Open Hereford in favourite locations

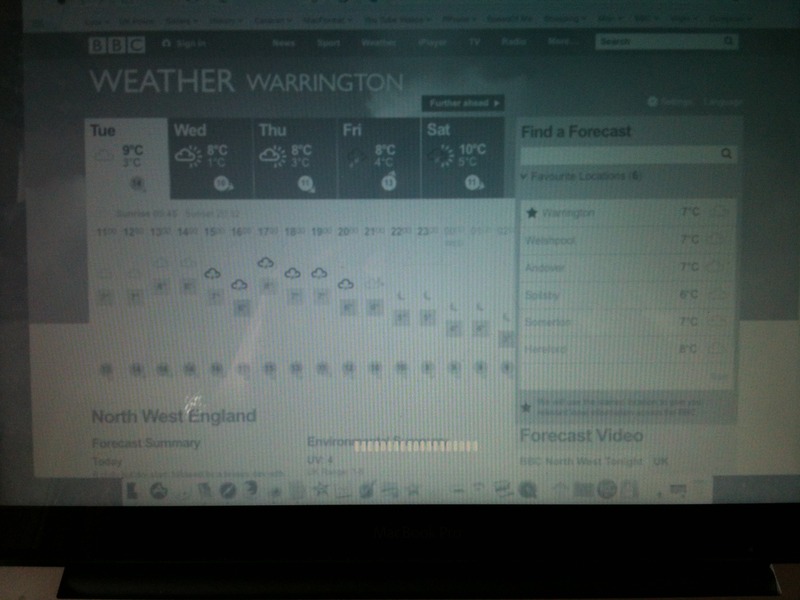pos(545,349)
